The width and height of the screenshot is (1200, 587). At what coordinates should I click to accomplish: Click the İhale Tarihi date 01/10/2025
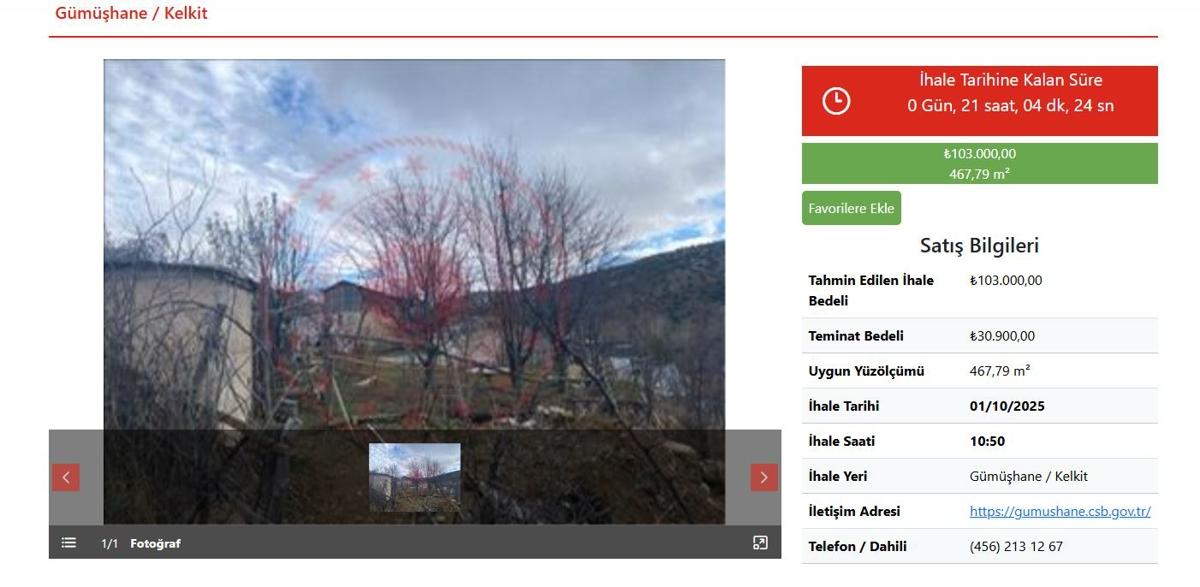(1006, 406)
